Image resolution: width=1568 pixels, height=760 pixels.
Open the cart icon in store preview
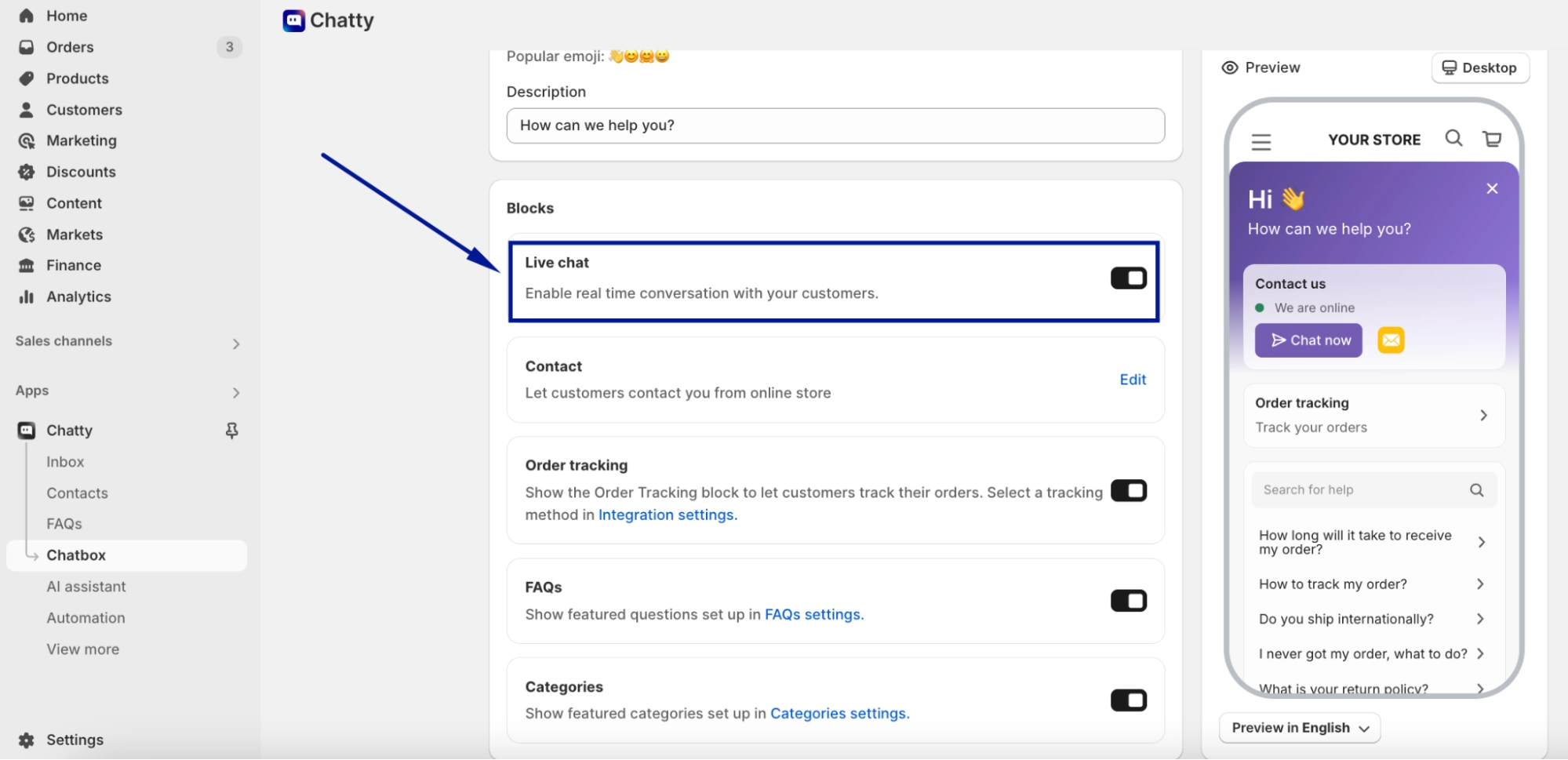[1493, 139]
